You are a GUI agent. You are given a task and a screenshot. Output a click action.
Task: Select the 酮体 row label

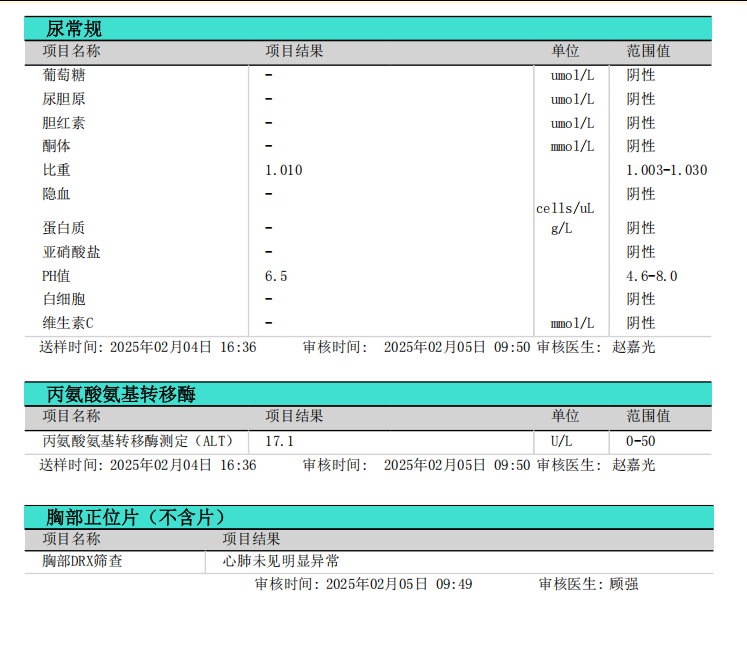pos(56,146)
